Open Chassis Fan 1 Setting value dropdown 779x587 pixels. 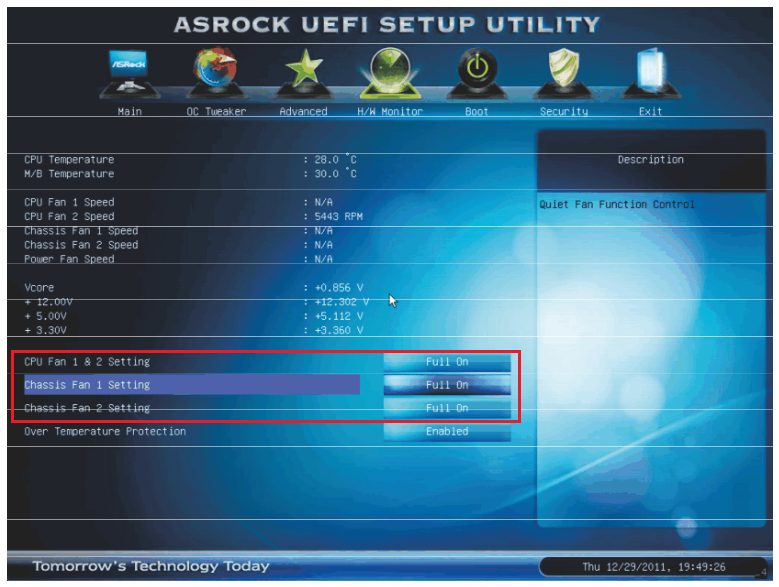click(447, 385)
